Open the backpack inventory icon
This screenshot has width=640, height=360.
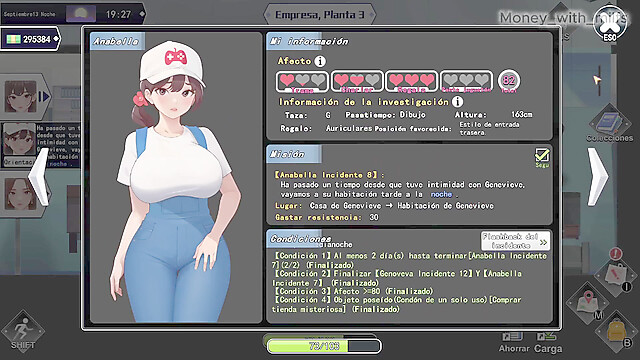[616, 331]
